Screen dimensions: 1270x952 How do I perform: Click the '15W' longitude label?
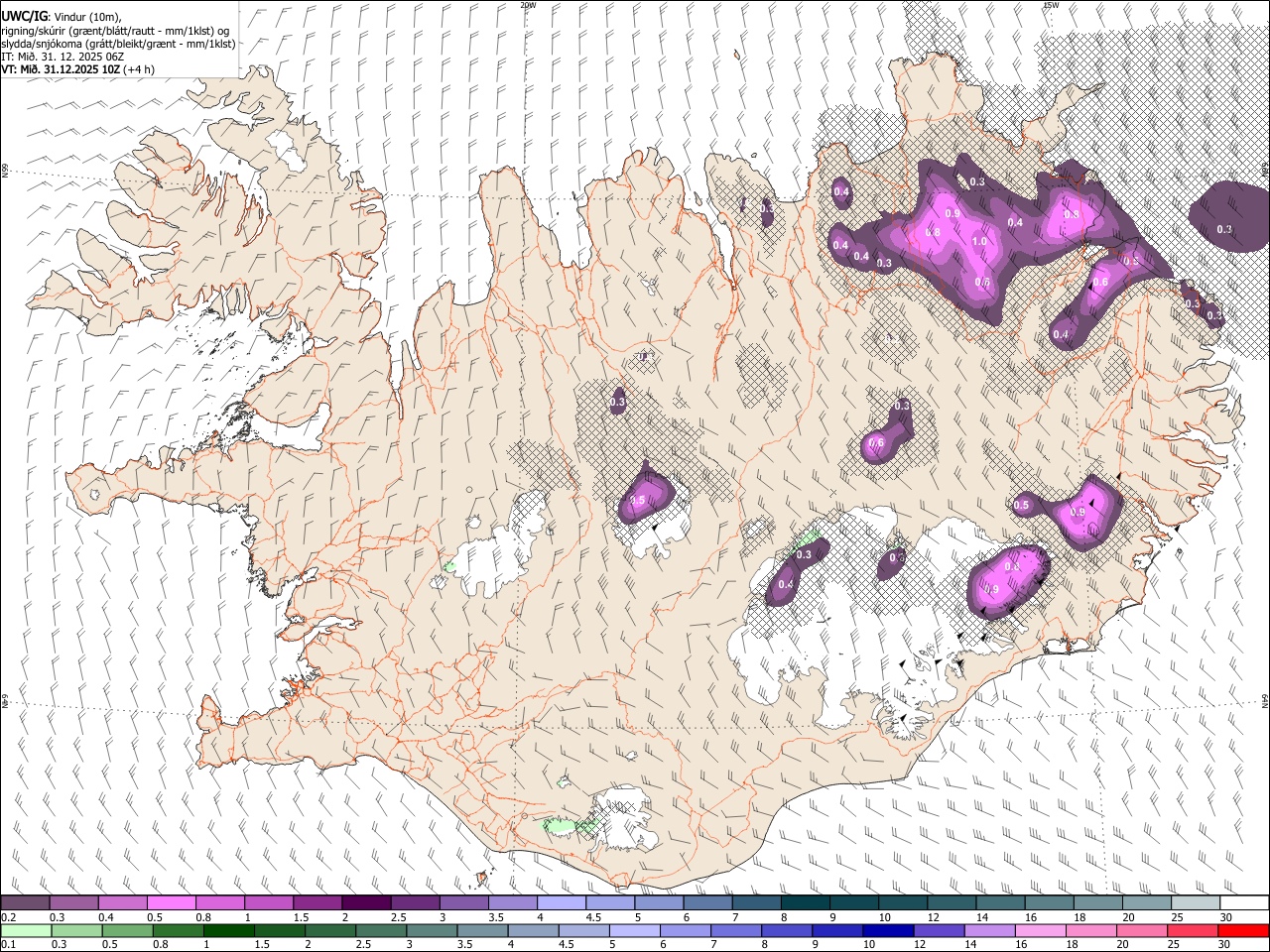[x=1051, y=5]
